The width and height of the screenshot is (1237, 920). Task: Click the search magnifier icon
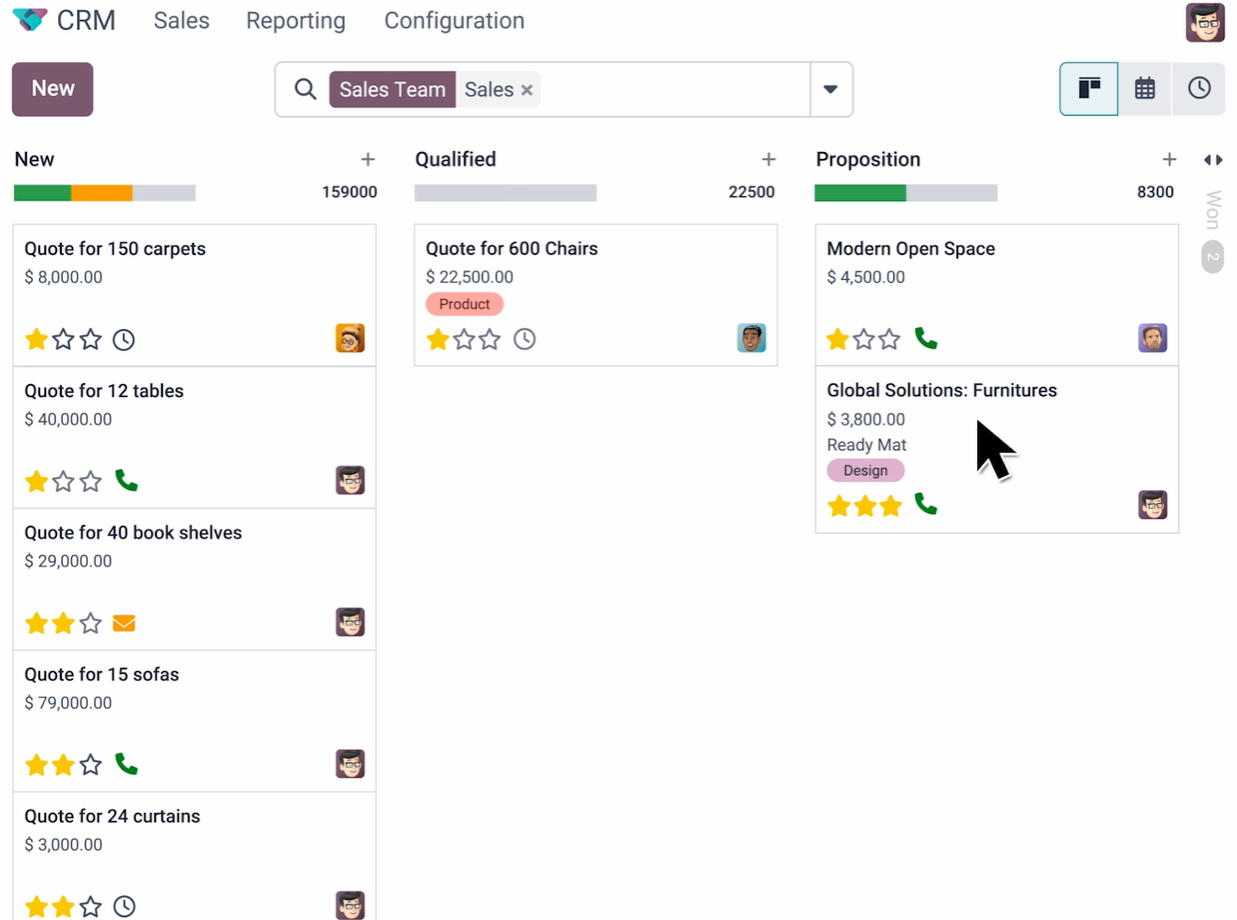(x=305, y=89)
